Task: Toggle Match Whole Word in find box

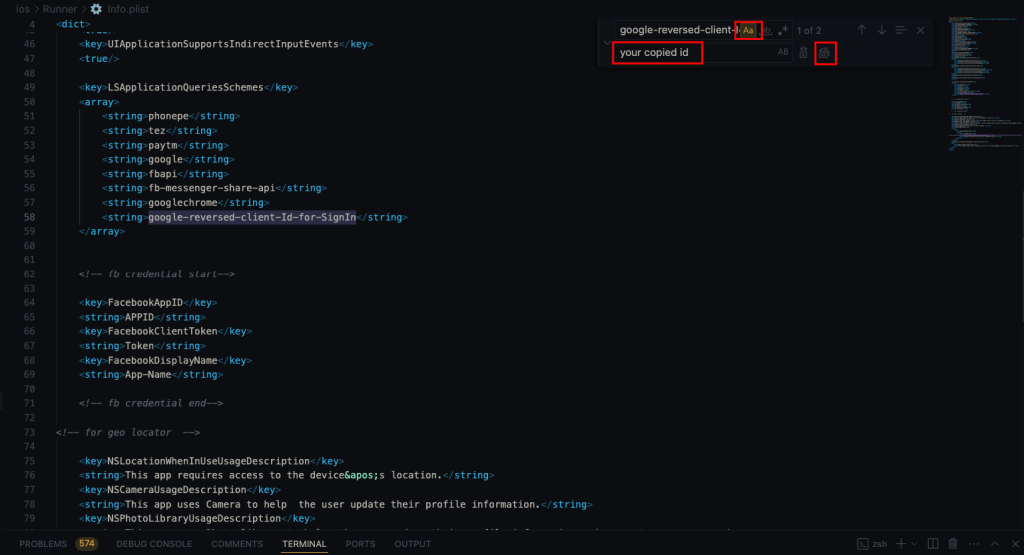Action: [766, 30]
